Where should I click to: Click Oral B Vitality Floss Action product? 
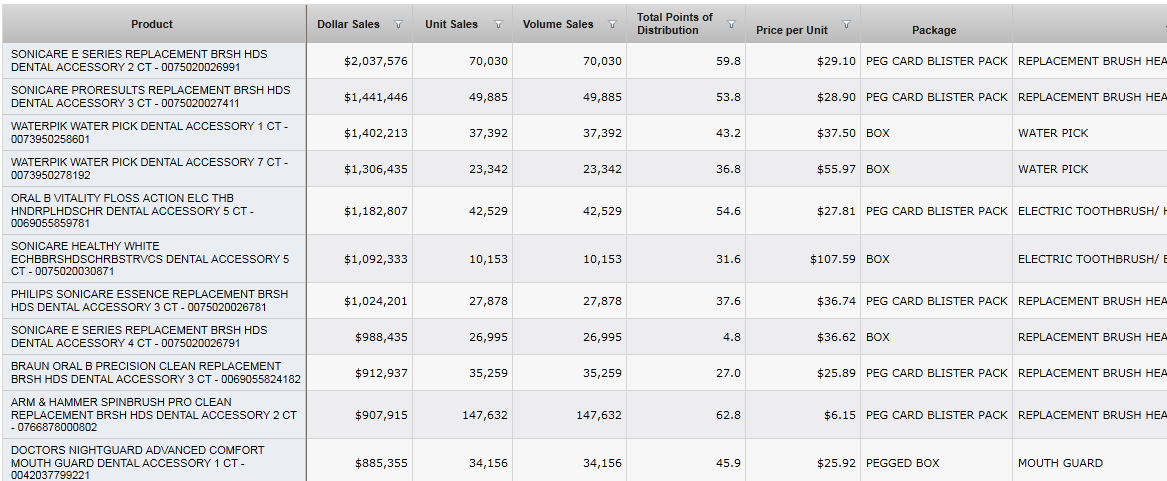[x=135, y=211]
